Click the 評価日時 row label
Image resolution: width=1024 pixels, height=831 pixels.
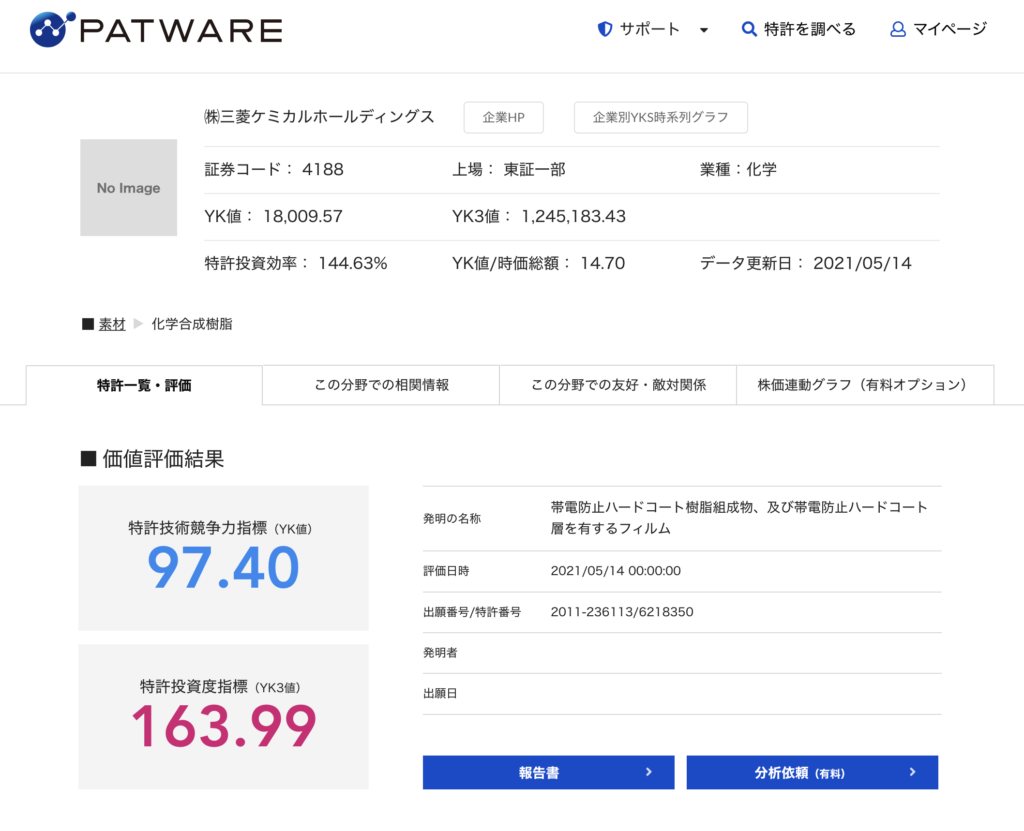(x=446, y=571)
